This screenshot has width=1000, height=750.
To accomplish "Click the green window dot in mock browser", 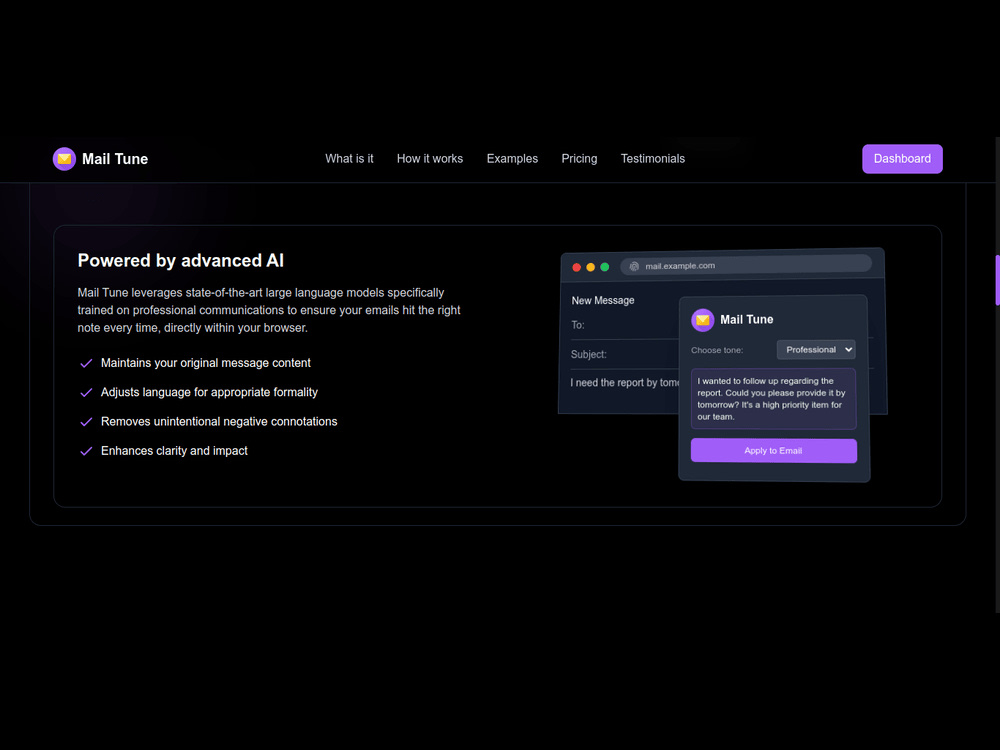I will point(605,267).
